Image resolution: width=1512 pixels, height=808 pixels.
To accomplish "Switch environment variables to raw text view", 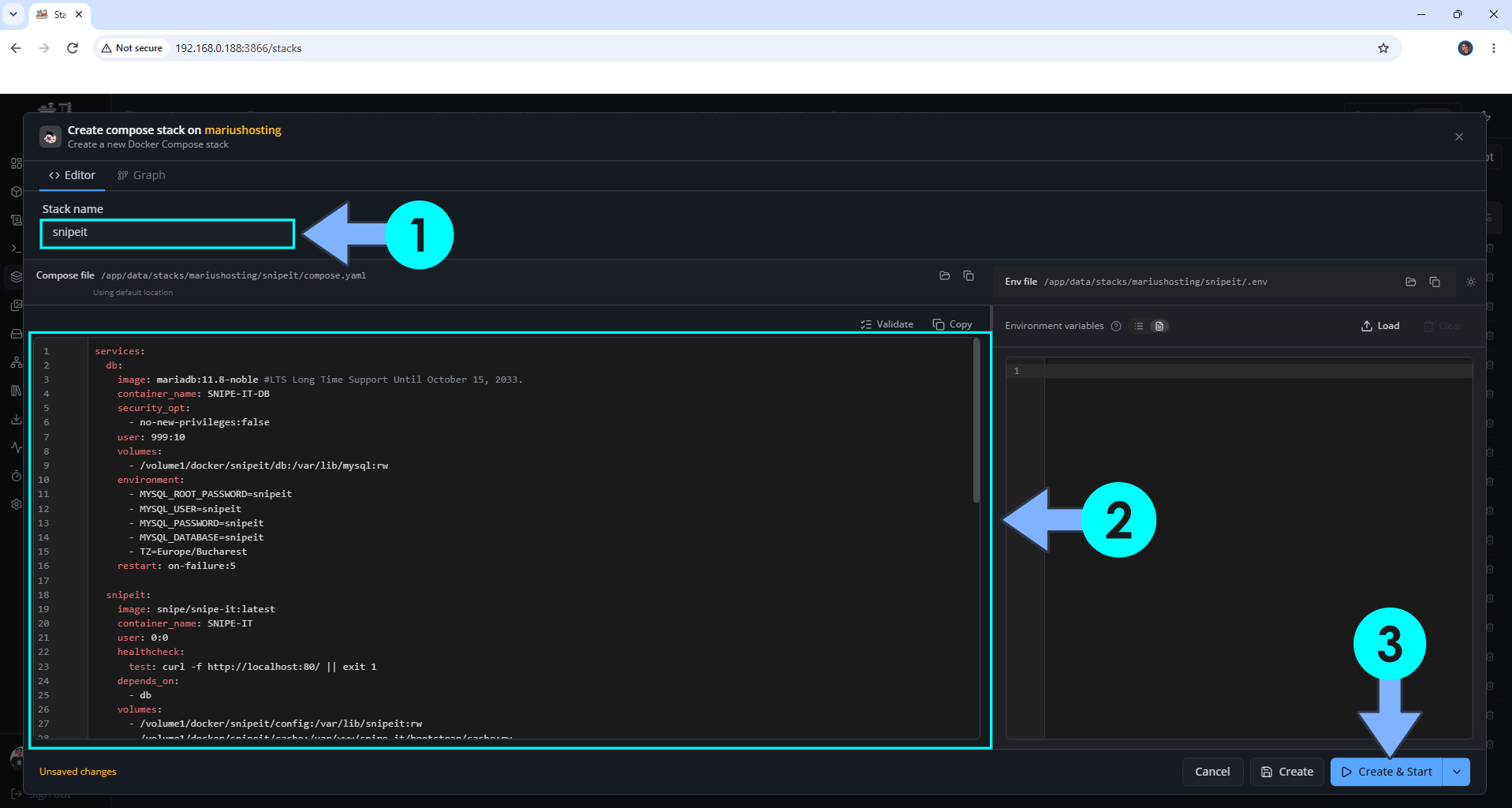I will (x=1159, y=326).
